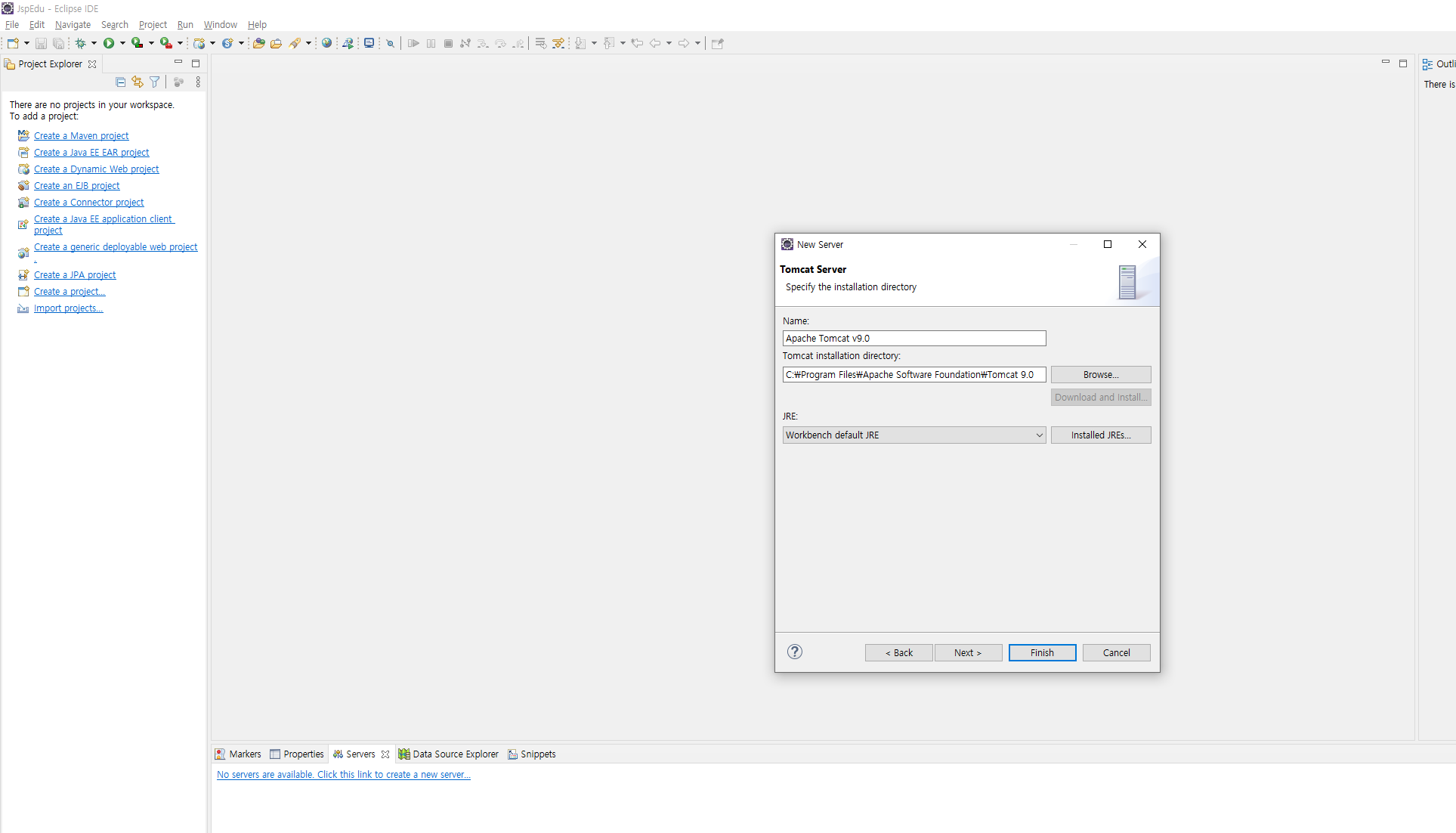
Task: Click the Open Task folder icon
Action: 277,43
